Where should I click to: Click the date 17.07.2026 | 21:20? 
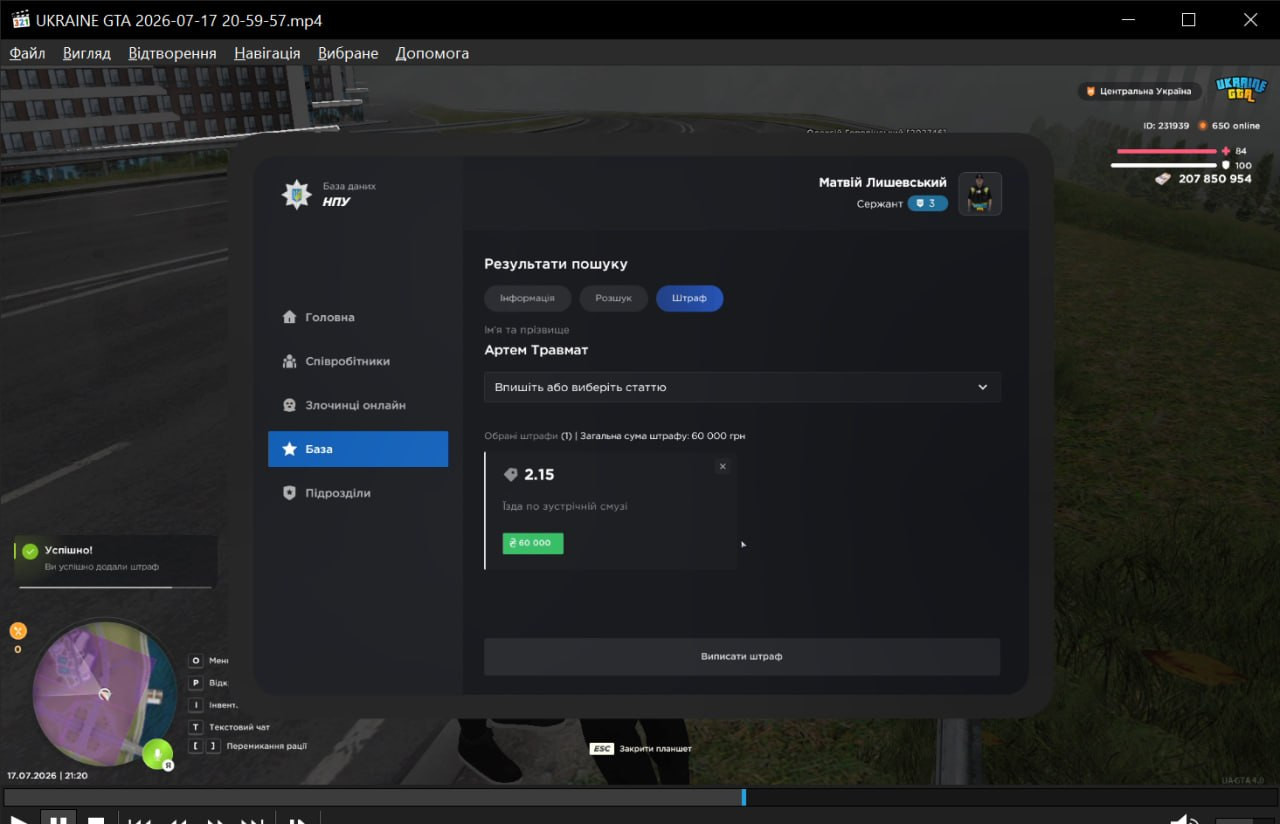47,775
